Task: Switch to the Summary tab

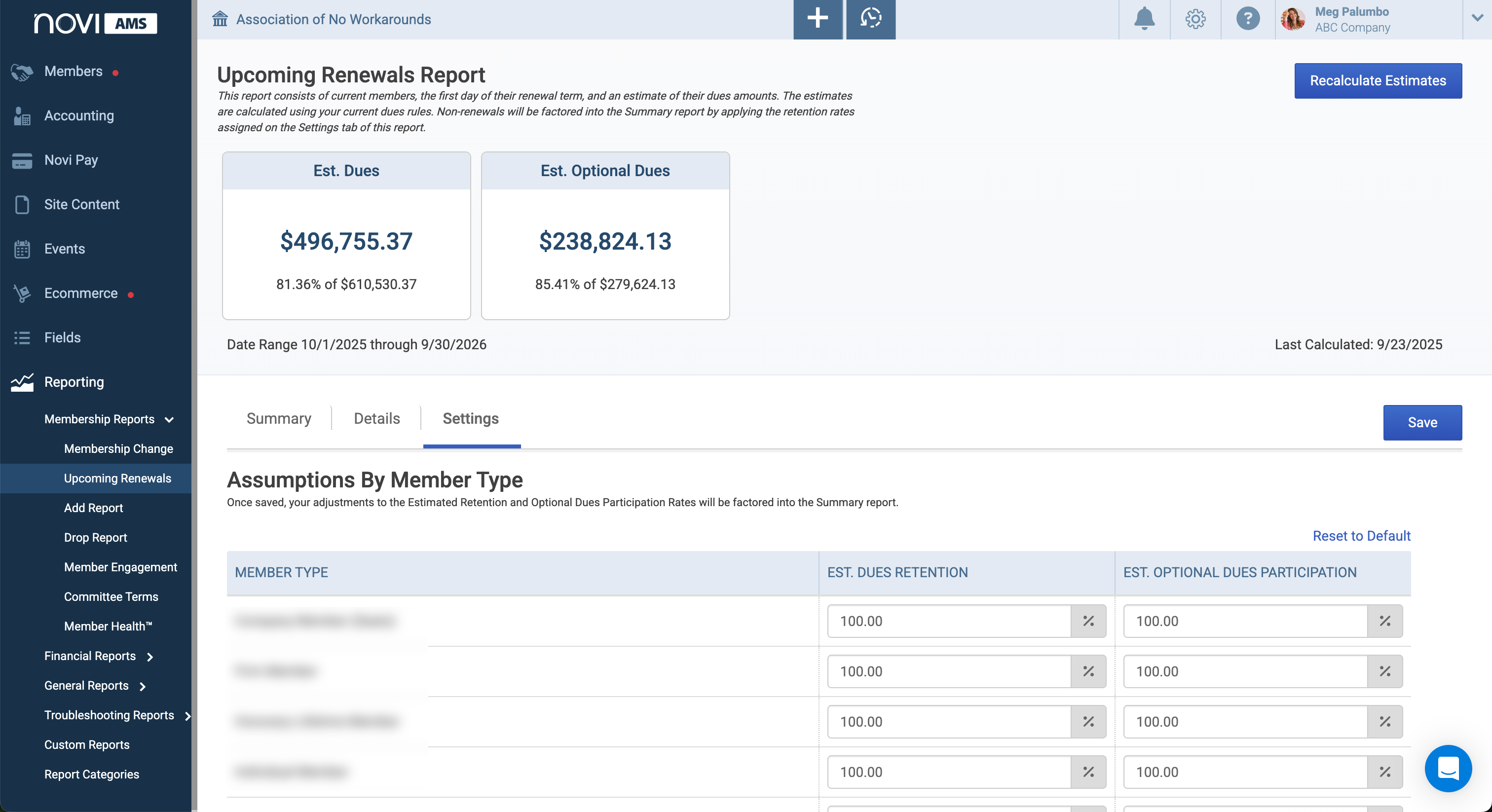Action: [x=279, y=418]
